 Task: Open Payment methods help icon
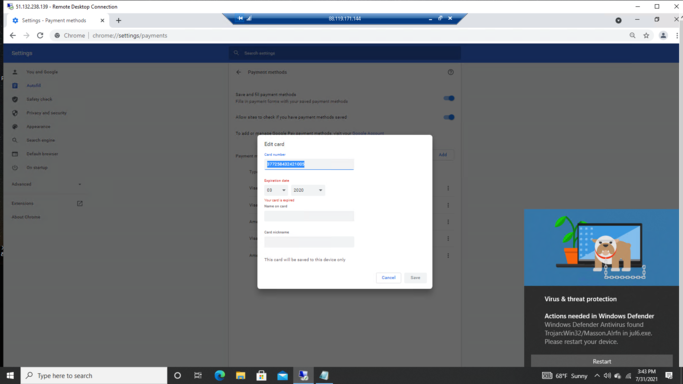tap(450, 72)
